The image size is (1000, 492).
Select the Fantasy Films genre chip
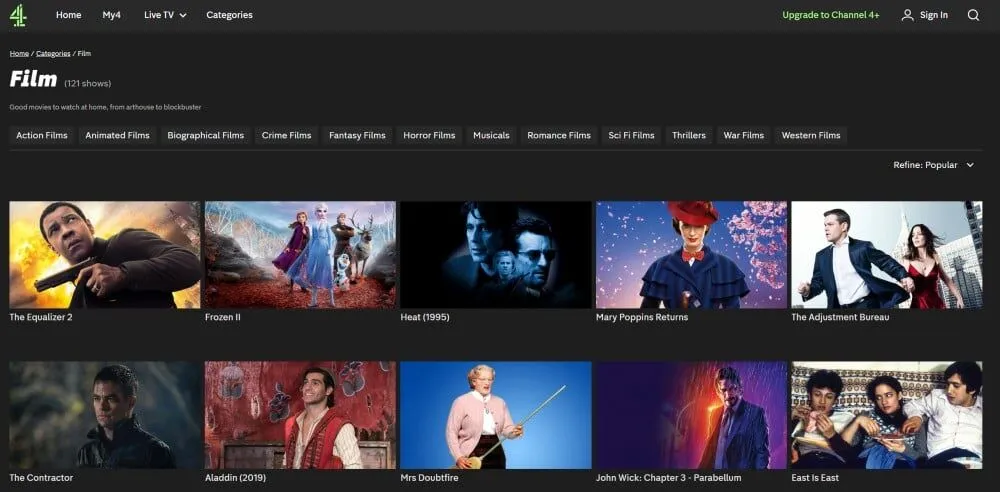click(x=357, y=135)
